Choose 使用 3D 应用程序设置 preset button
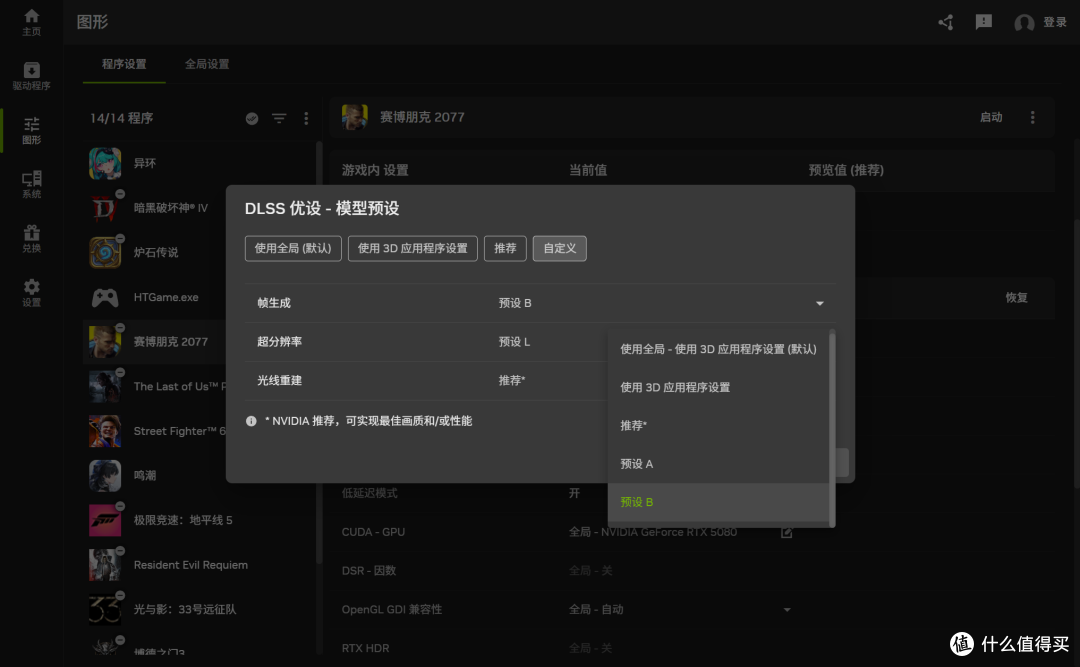Screen dimensions: 1080x667 [413, 248]
